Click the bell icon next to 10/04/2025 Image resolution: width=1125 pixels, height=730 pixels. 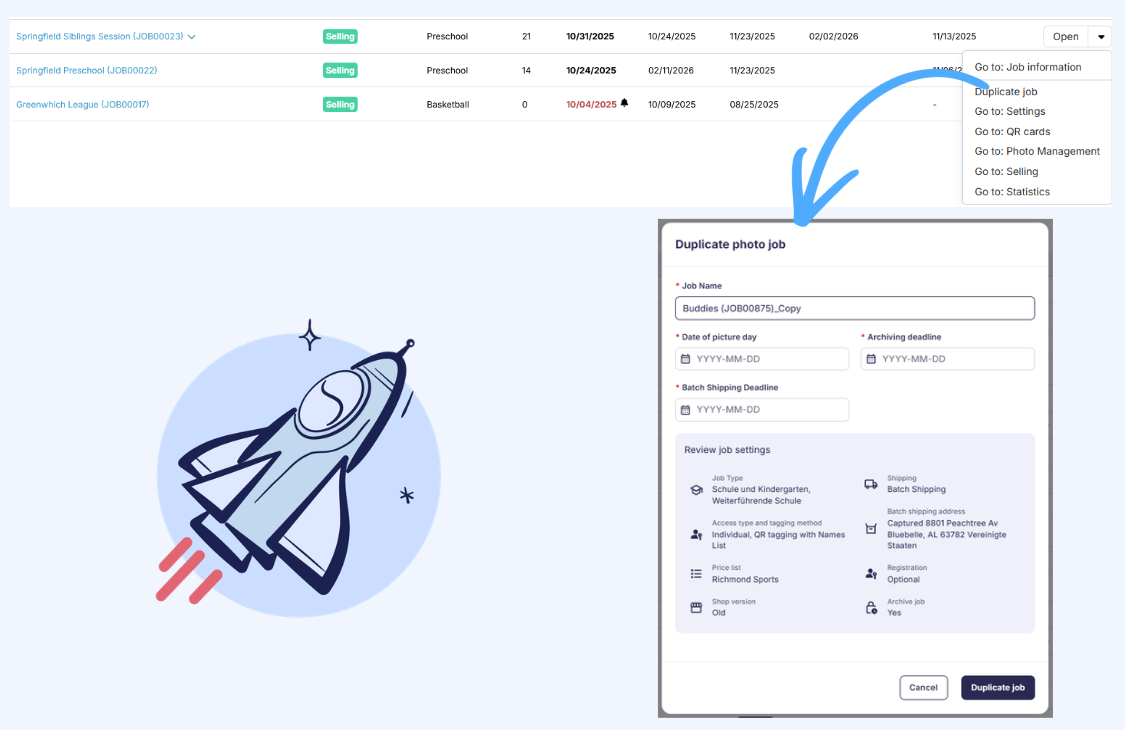(624, 103)
